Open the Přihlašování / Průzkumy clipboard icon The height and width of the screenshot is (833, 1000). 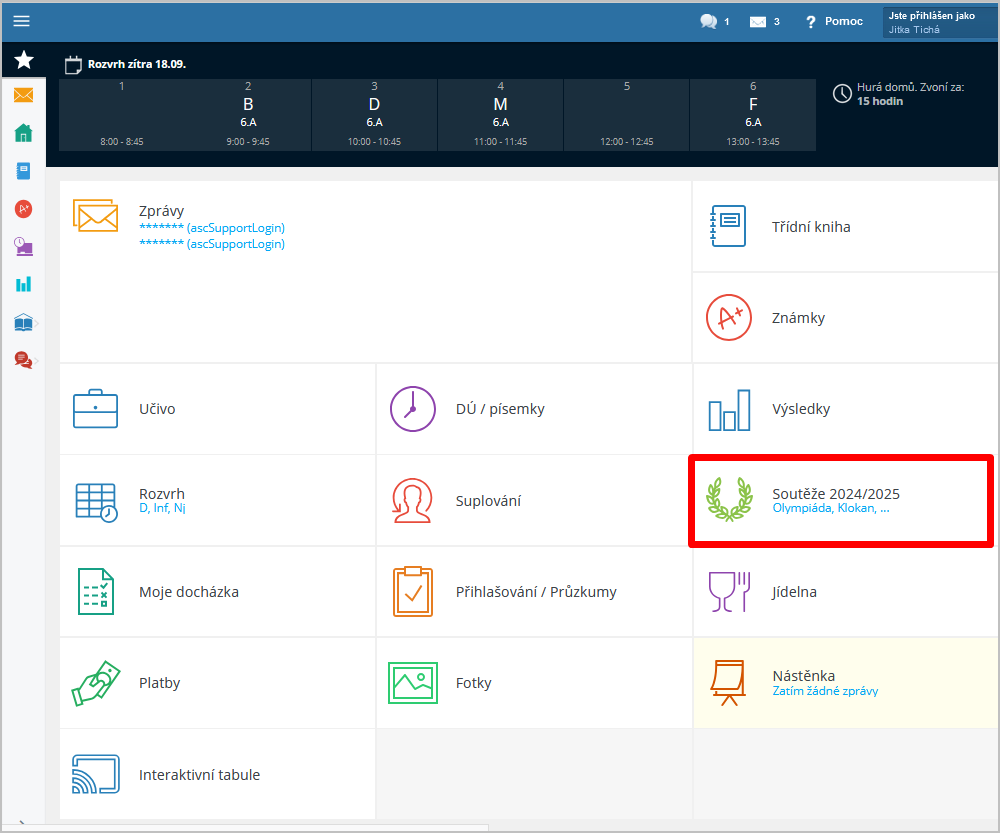tap(413, 592)
